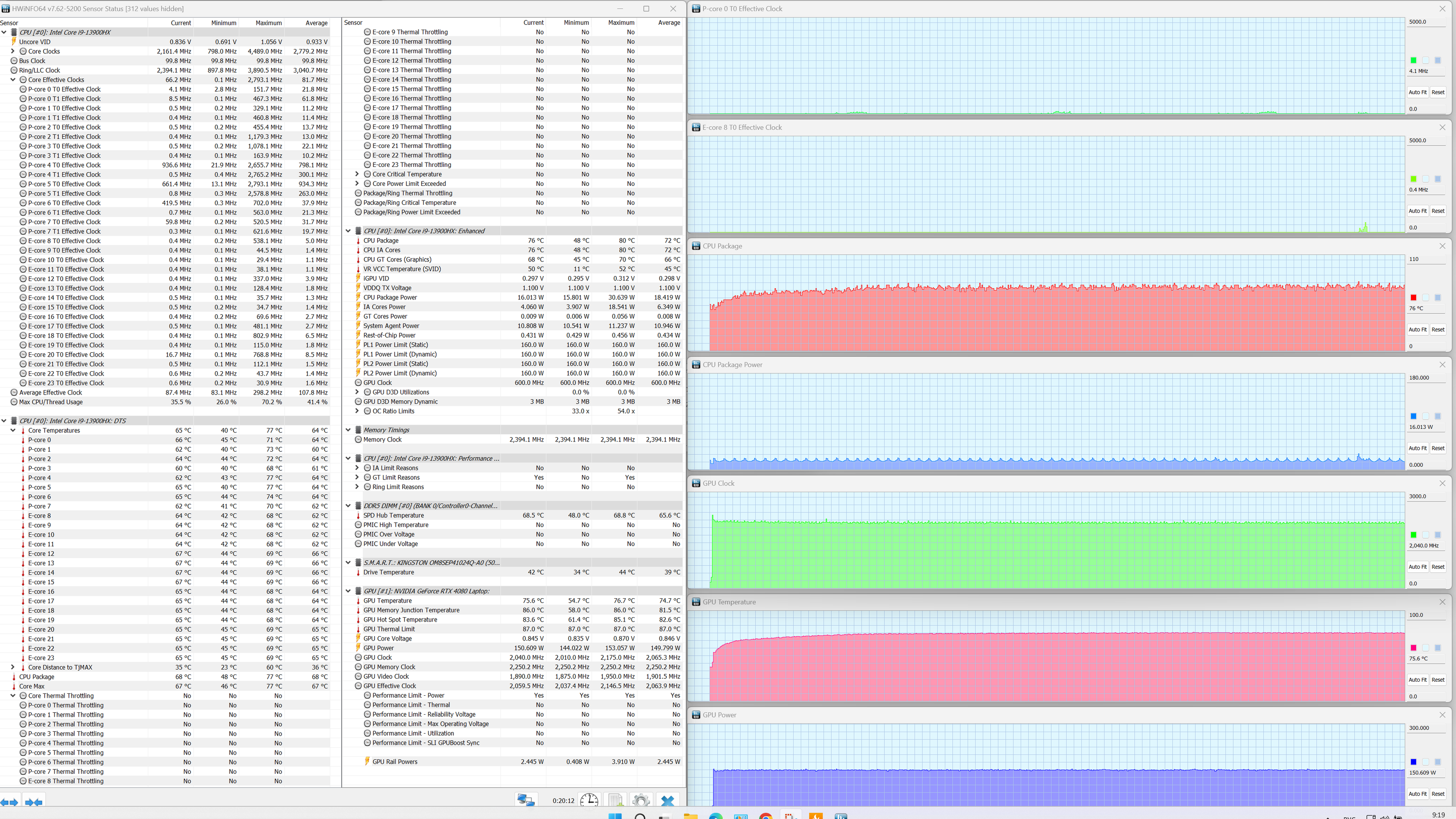Start logging with the sheet icon
This screenshot has width=1456, height=819.
tap(615, 800)
